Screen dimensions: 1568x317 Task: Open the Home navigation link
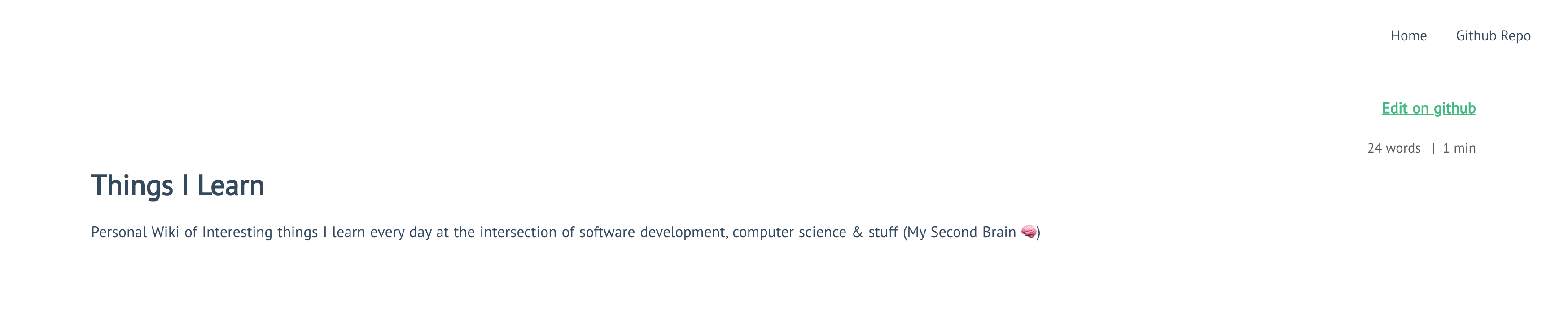(1408, 36)
